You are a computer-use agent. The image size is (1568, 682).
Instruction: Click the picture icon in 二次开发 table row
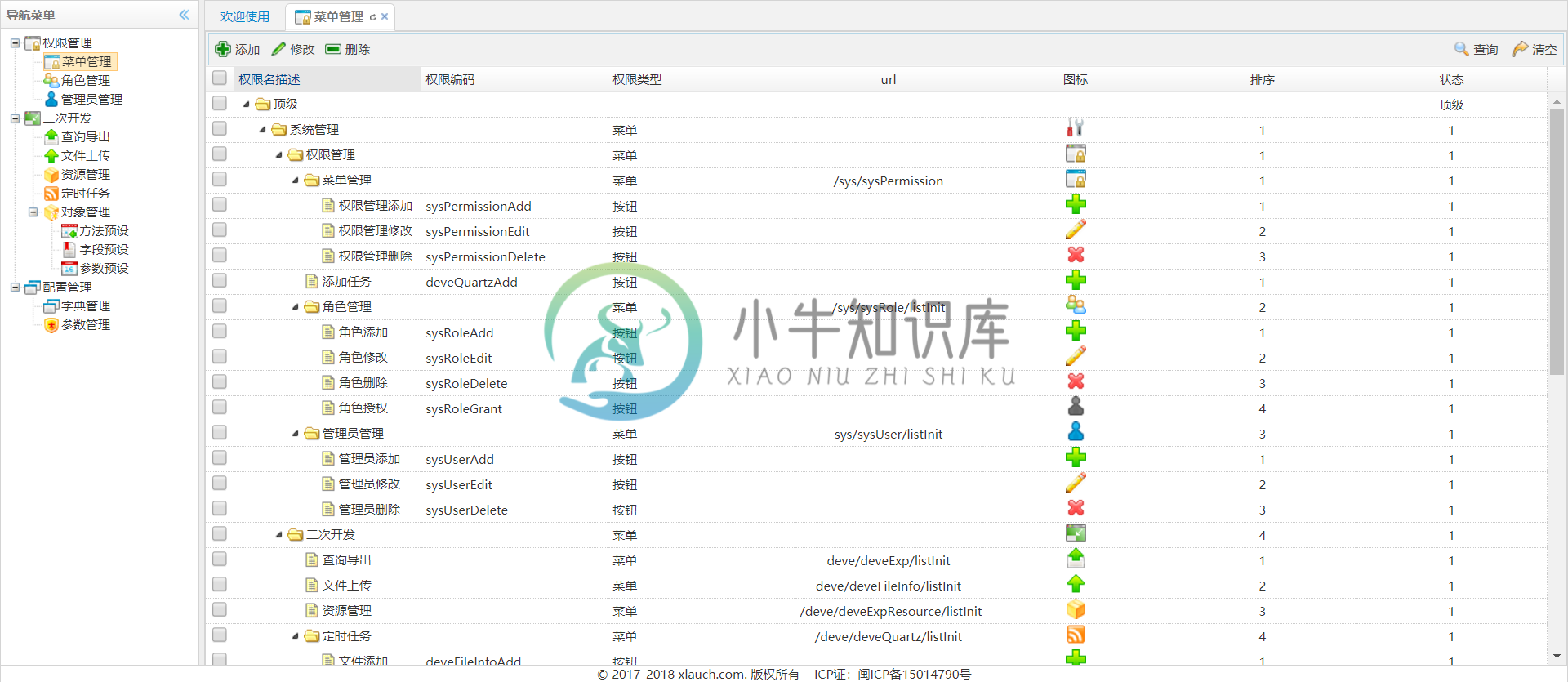[1076, 534]
